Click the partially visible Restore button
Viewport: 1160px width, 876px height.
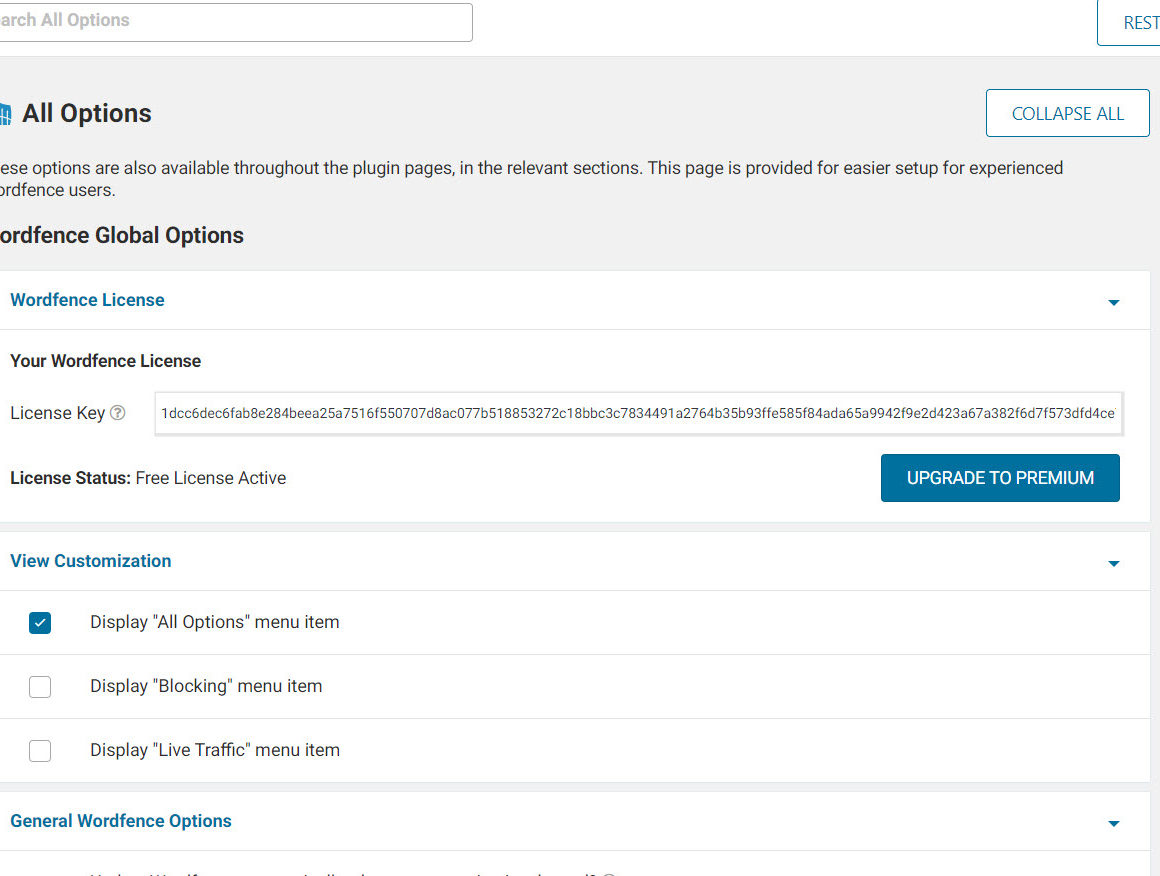coord(1130,23)
